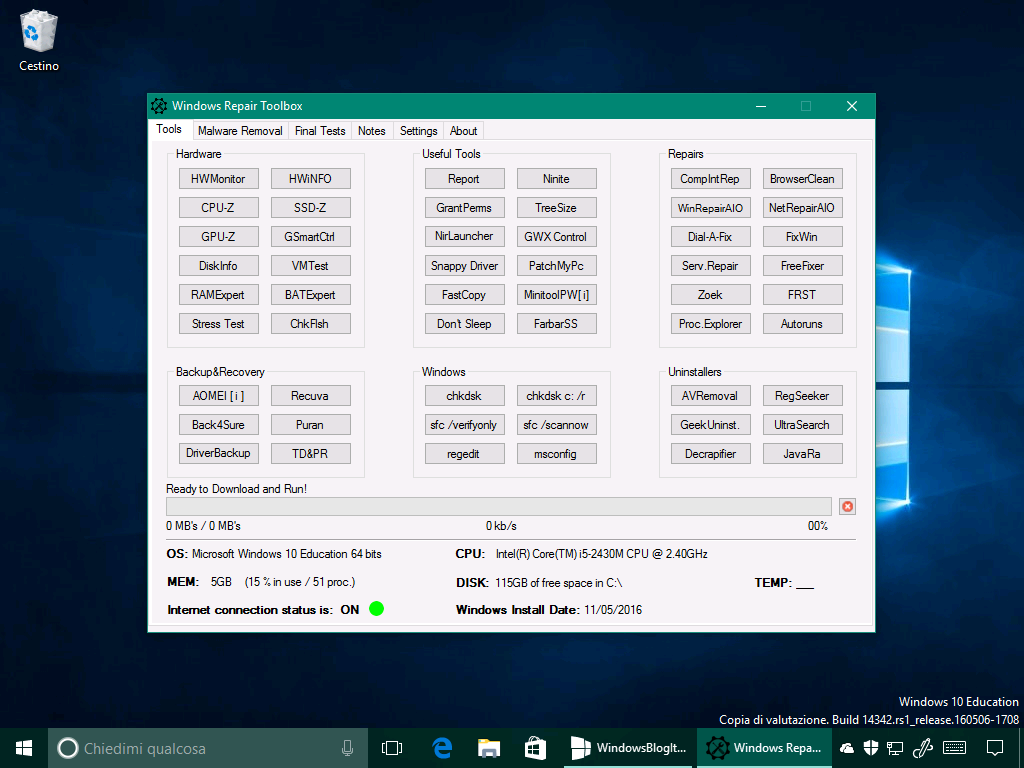Open WinRepairAIO

[711, 208]
